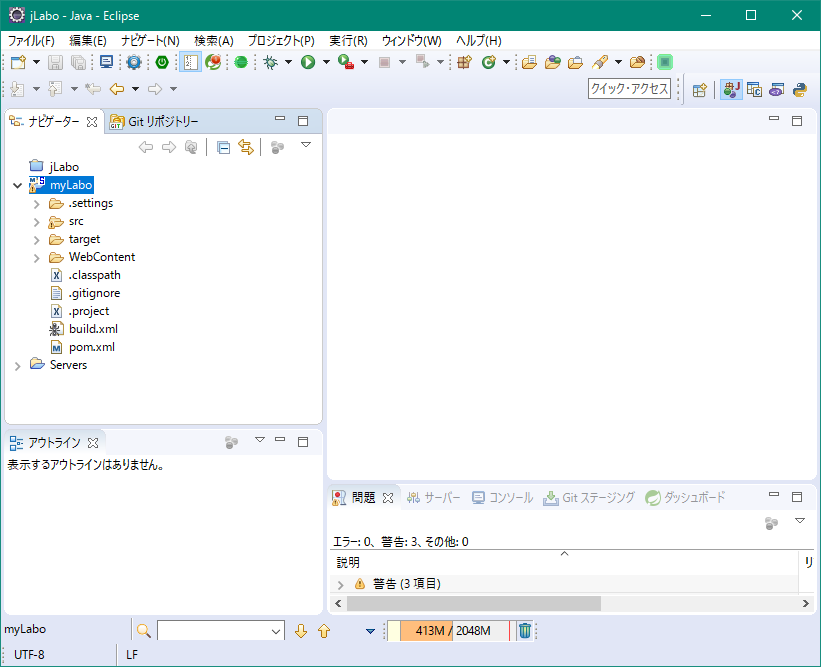Maximize the Outline panel
821x667 pixels.
[x=303, y=442]
